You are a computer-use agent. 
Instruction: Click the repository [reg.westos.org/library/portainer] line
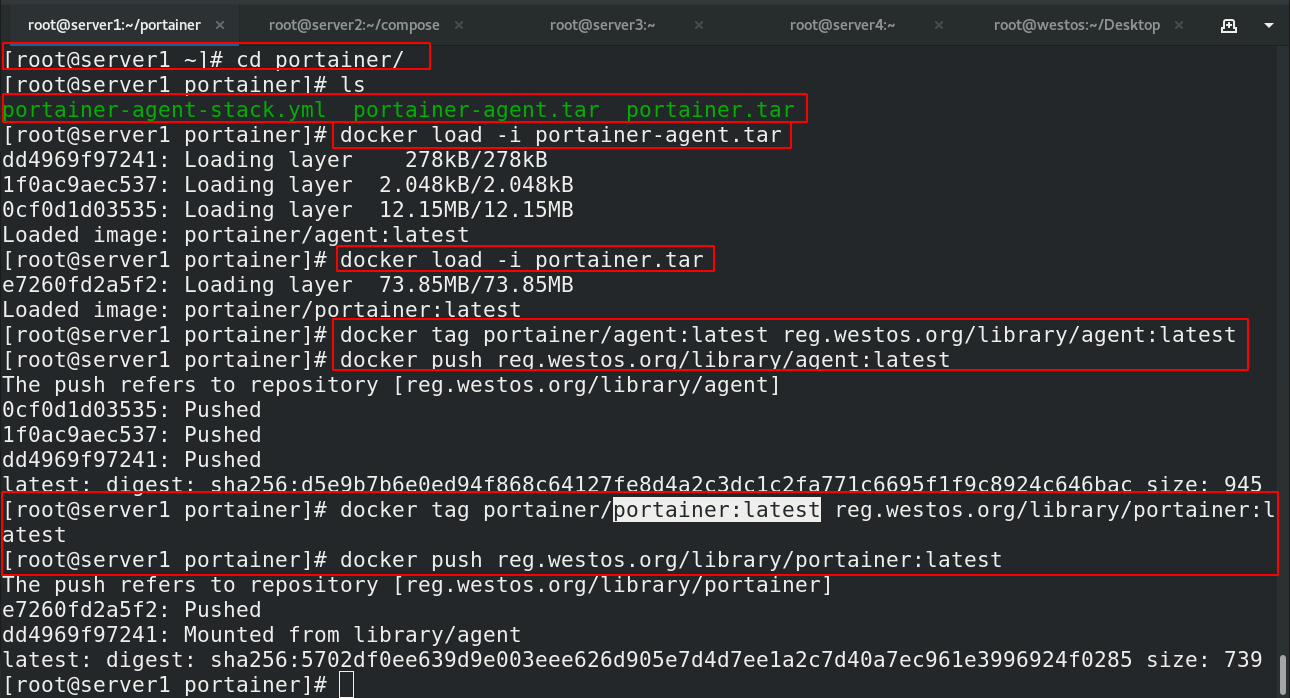[x=418, y=584]
